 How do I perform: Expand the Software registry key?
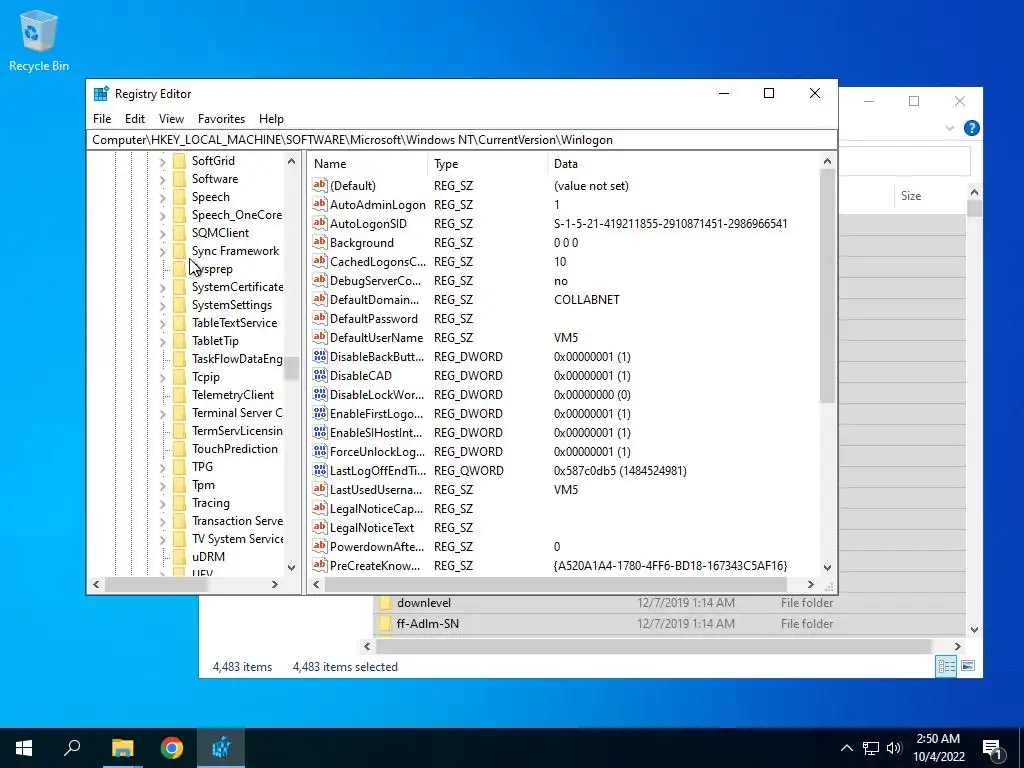point(163,179)
